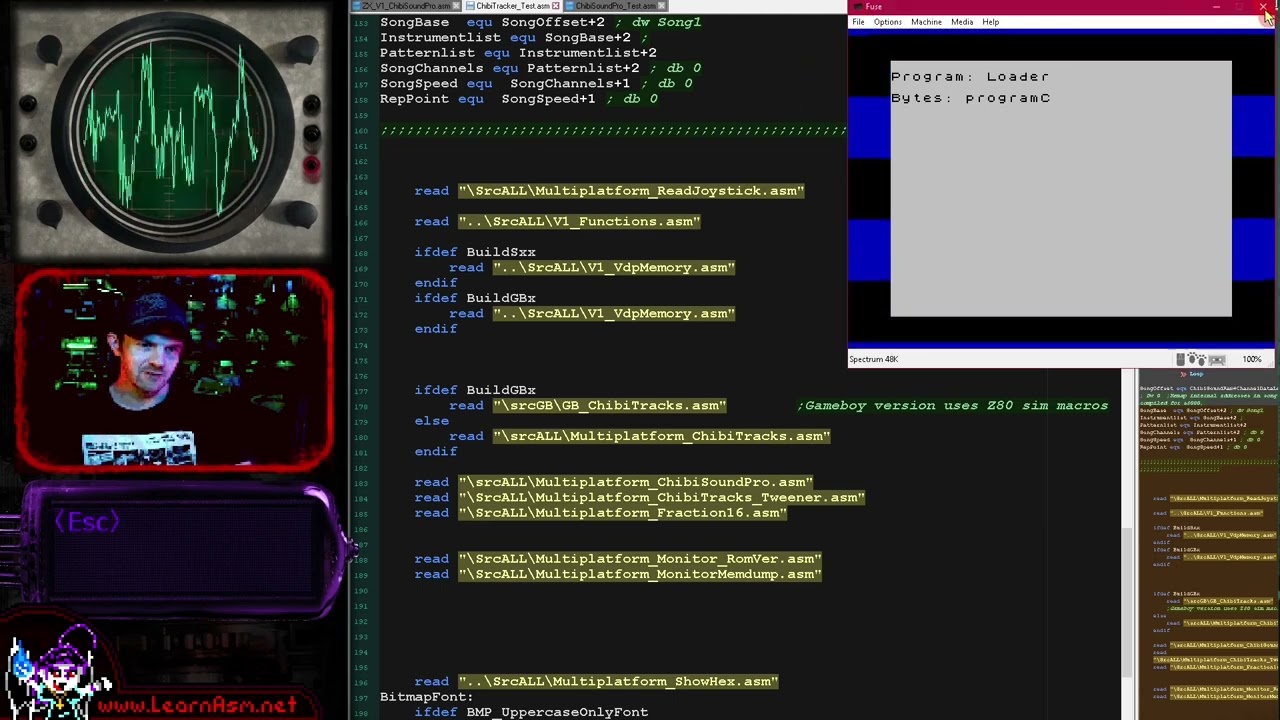
Task: Switch to the ZX_V1_ChibiSoundPro.asm tab
Action: (x=405, y=5)
